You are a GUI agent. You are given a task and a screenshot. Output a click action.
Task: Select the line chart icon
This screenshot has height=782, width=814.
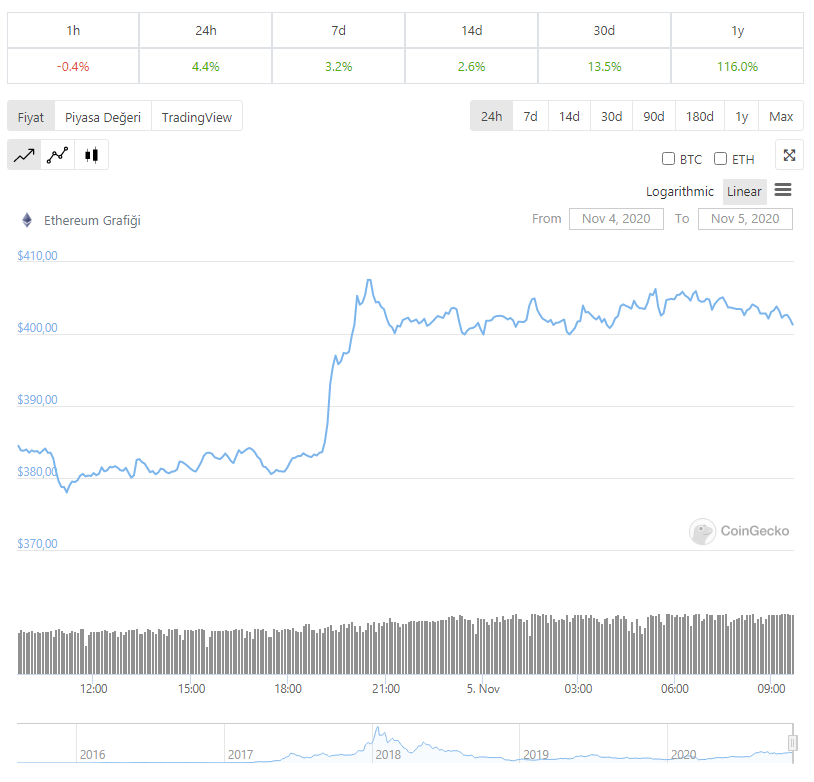pos(25,155)
